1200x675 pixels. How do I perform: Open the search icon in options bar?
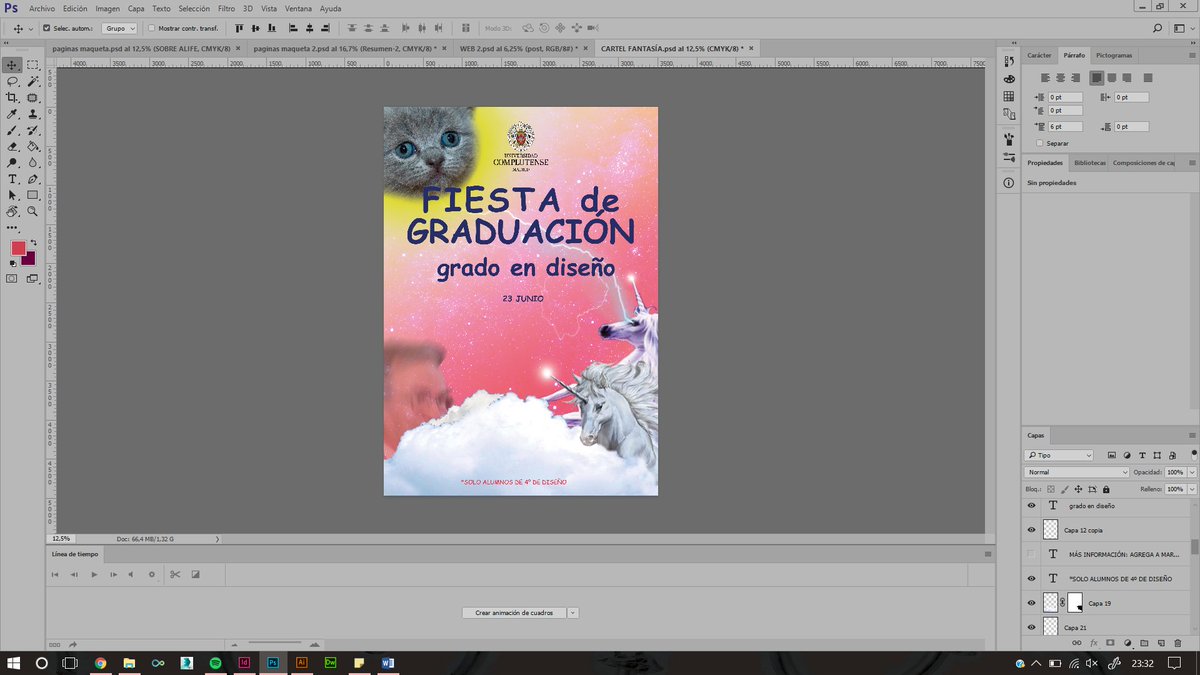tap(1158, 28)
